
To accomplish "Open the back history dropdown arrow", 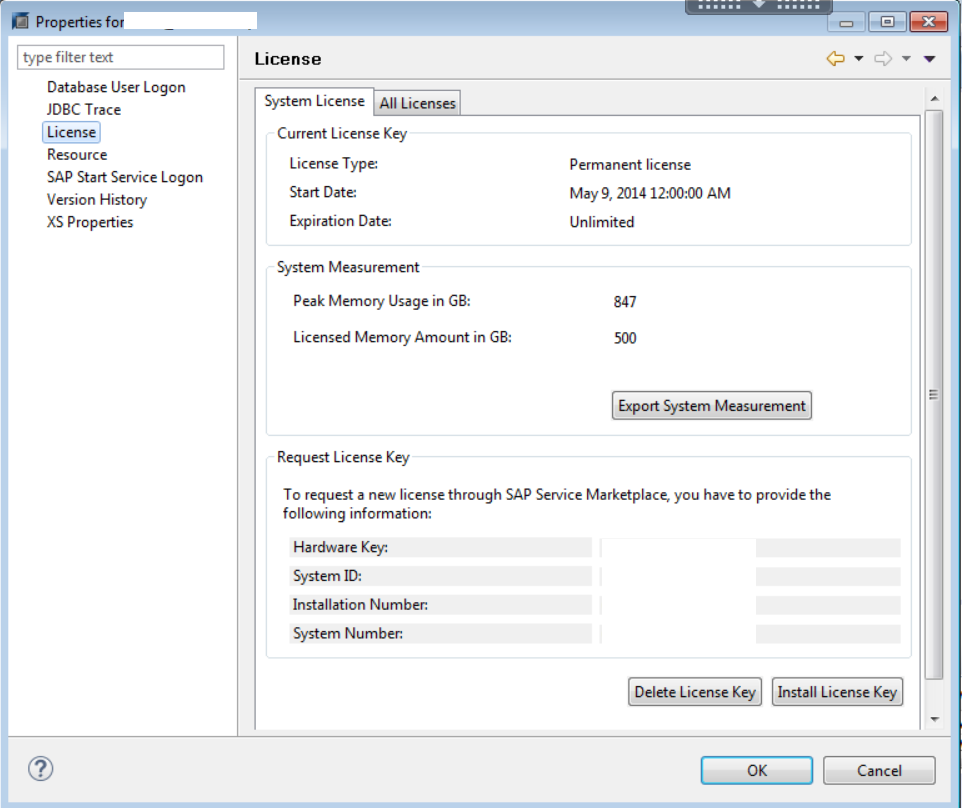I will point(858,58).
